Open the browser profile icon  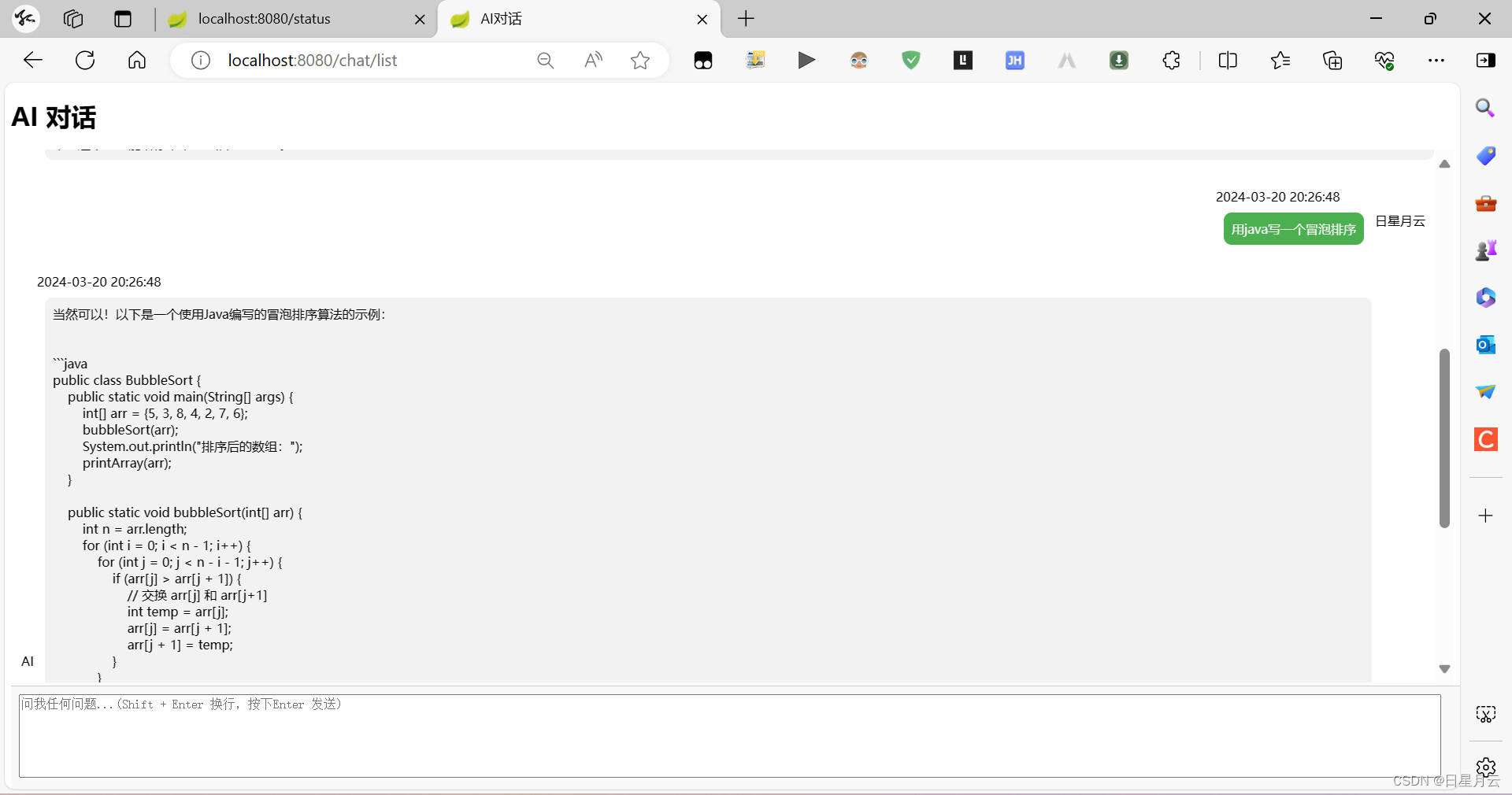tap(25, 18)
